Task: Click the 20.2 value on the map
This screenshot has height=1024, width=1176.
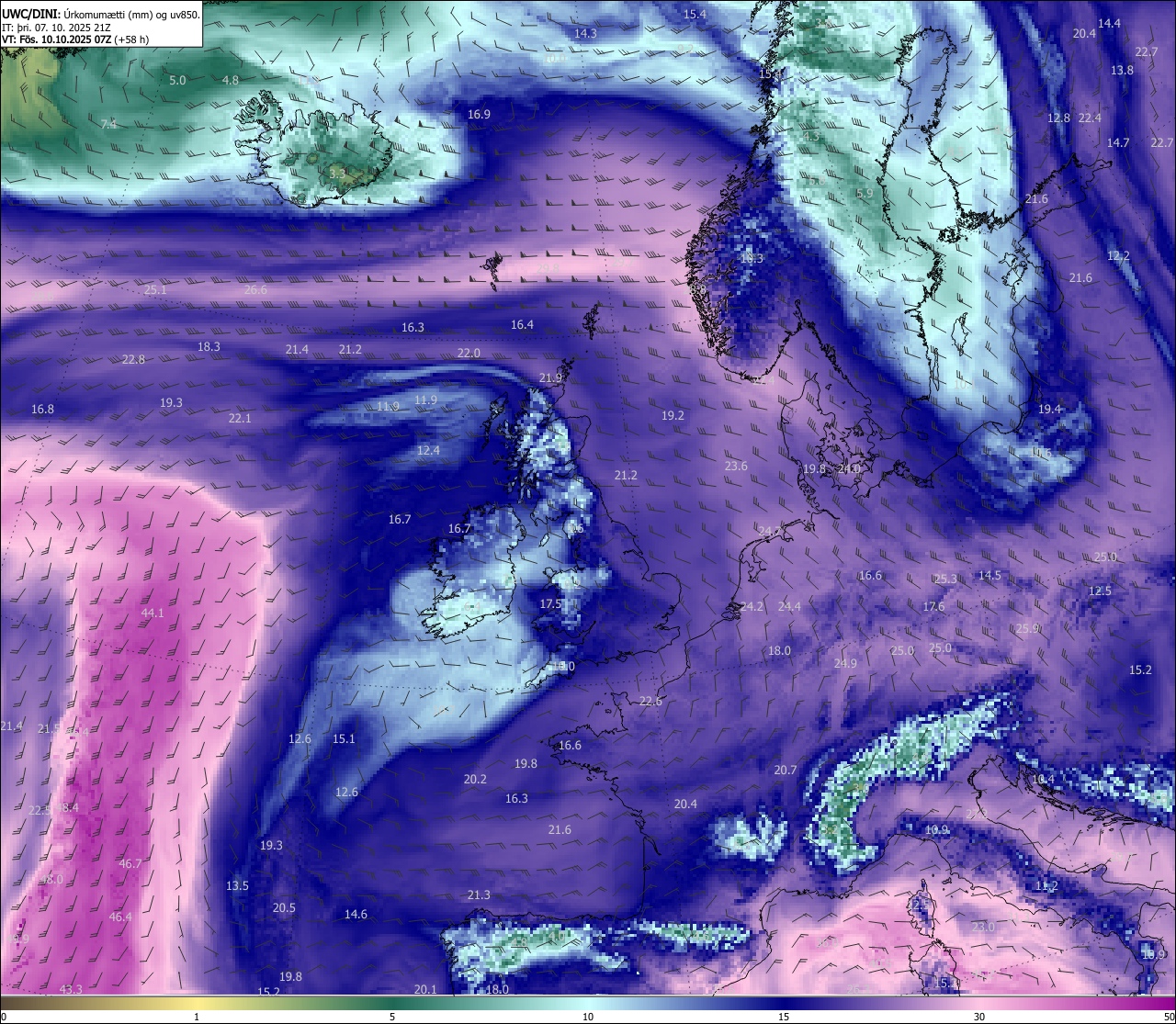Action: (x=475, y=779)
